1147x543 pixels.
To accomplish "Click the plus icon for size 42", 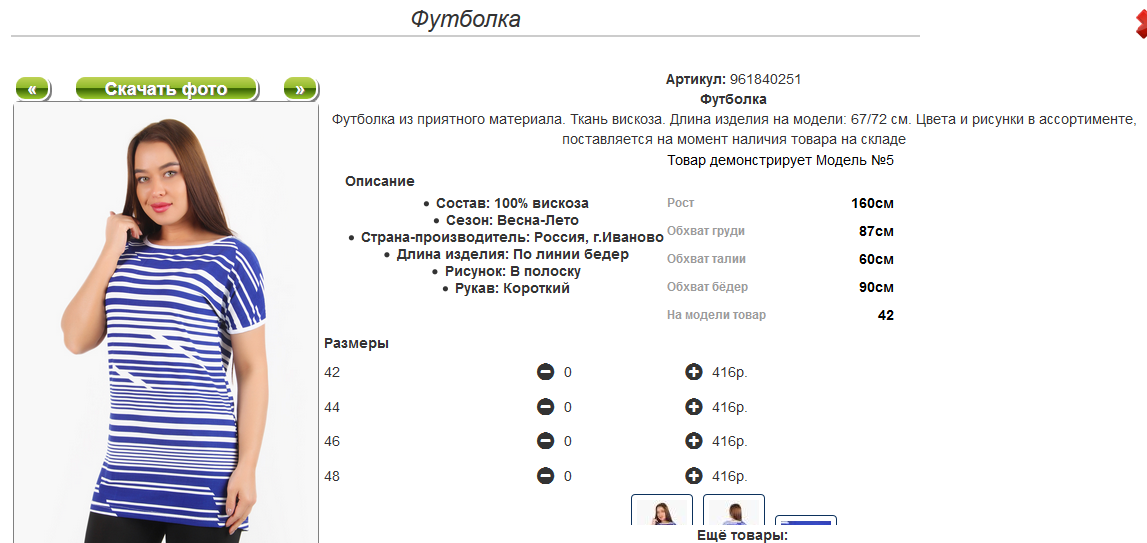I will [693, 372].
